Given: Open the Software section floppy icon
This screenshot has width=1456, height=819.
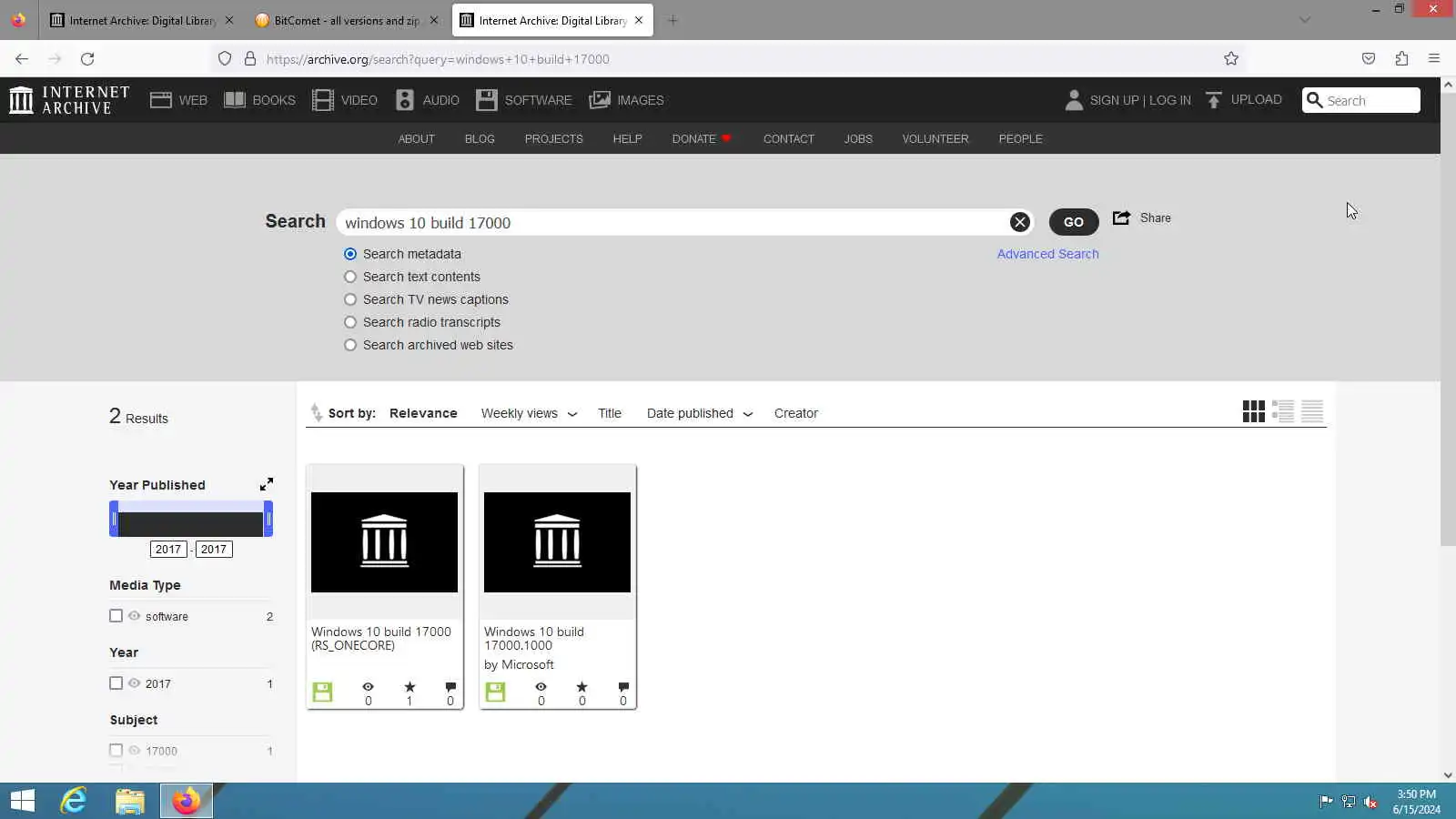Looking at the screenshot, I should click(x=487, y=100).
